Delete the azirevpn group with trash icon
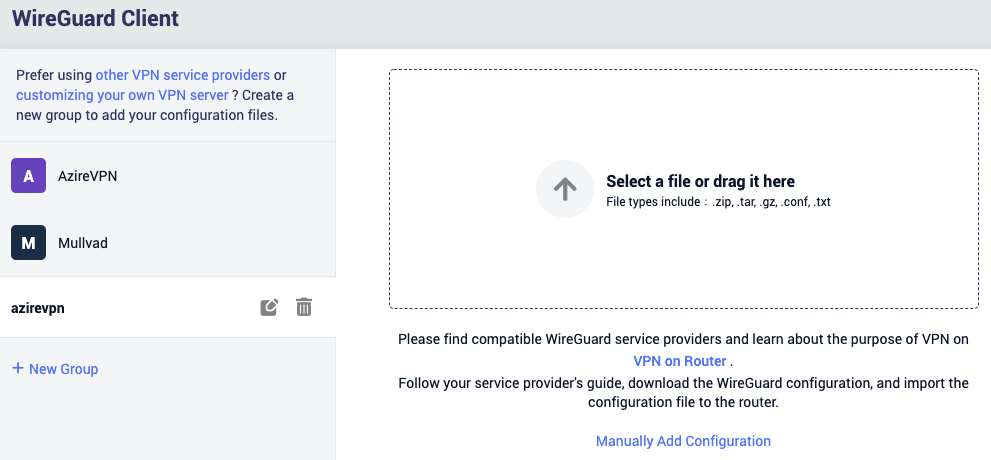Image resolution: width=991 pixels, height=460 pixels. click(304, 307)
